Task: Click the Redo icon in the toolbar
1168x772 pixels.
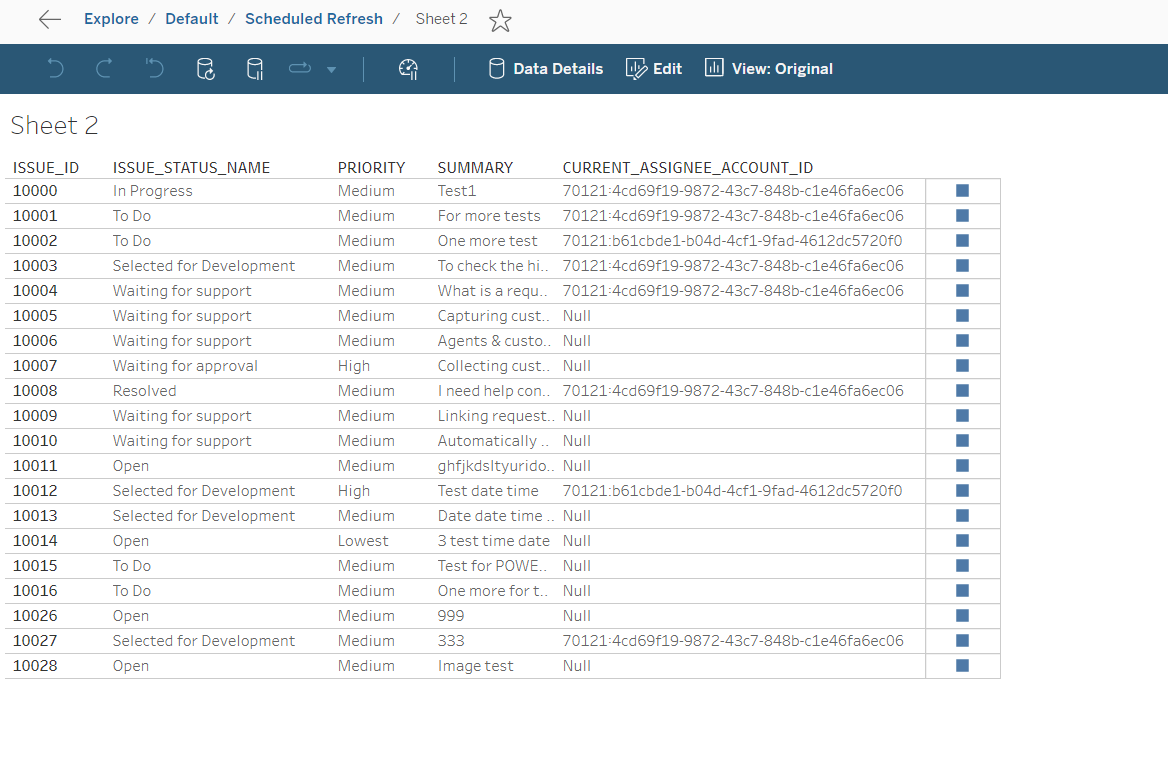Action: 104,69
